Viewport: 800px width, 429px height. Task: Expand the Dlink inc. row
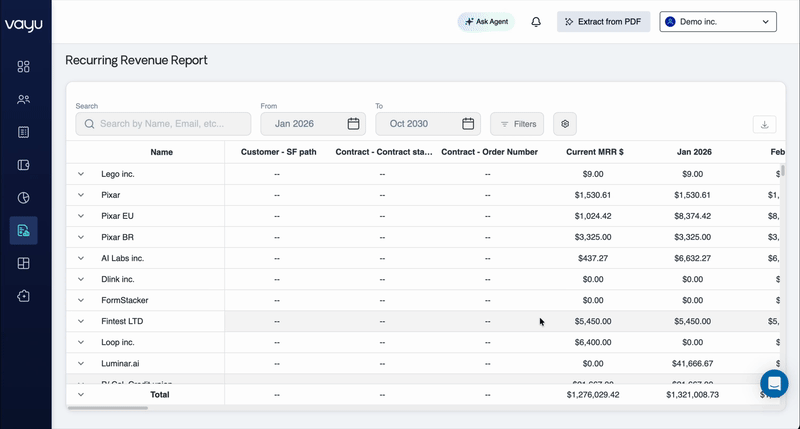pos(81,279)
